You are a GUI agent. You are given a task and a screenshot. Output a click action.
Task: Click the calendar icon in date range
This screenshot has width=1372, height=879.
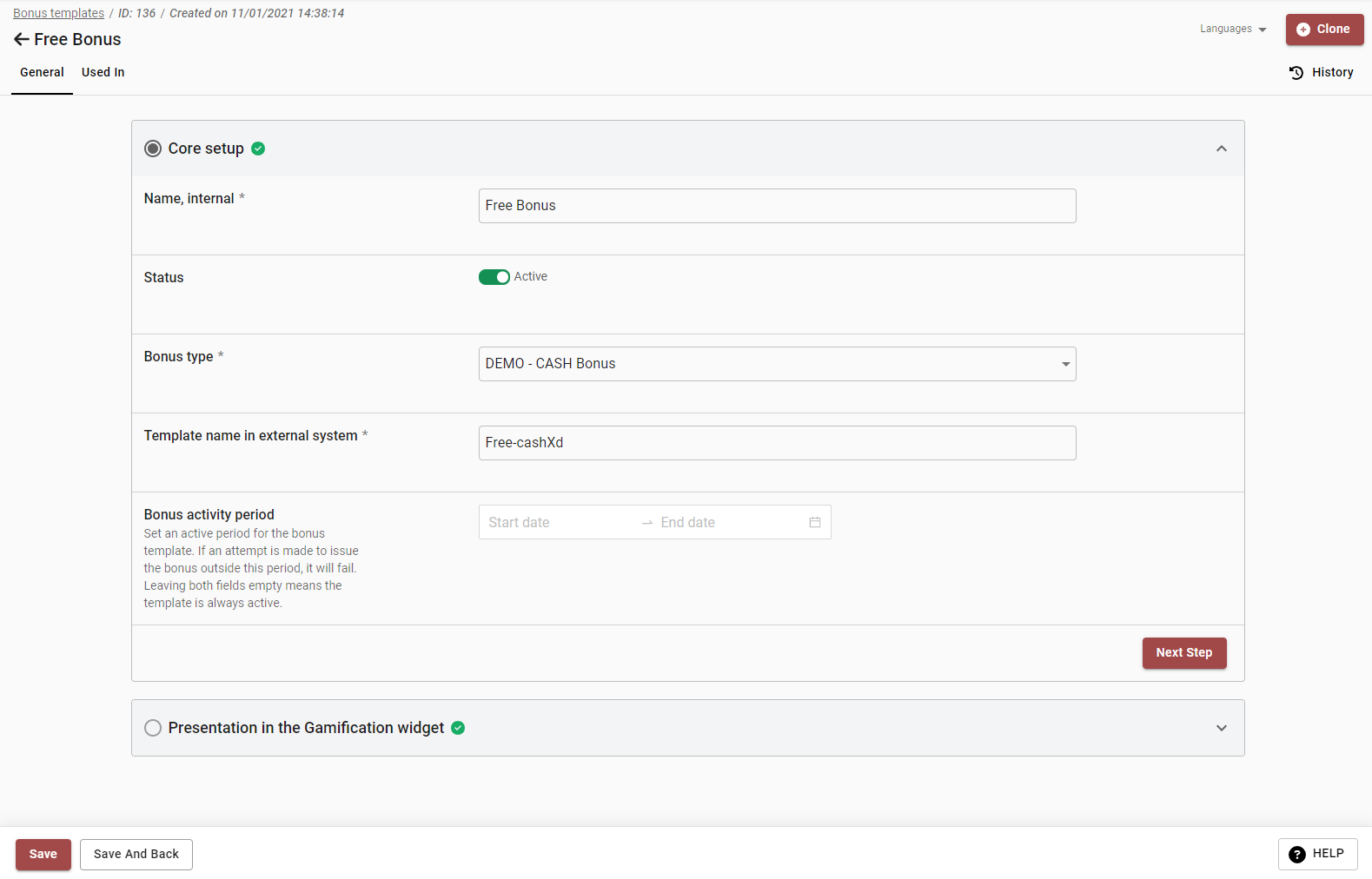click(814, 522)
